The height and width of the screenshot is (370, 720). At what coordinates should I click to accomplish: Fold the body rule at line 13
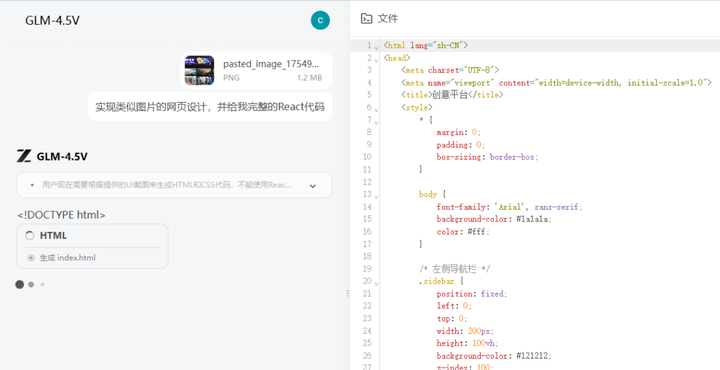click(376, 196)
